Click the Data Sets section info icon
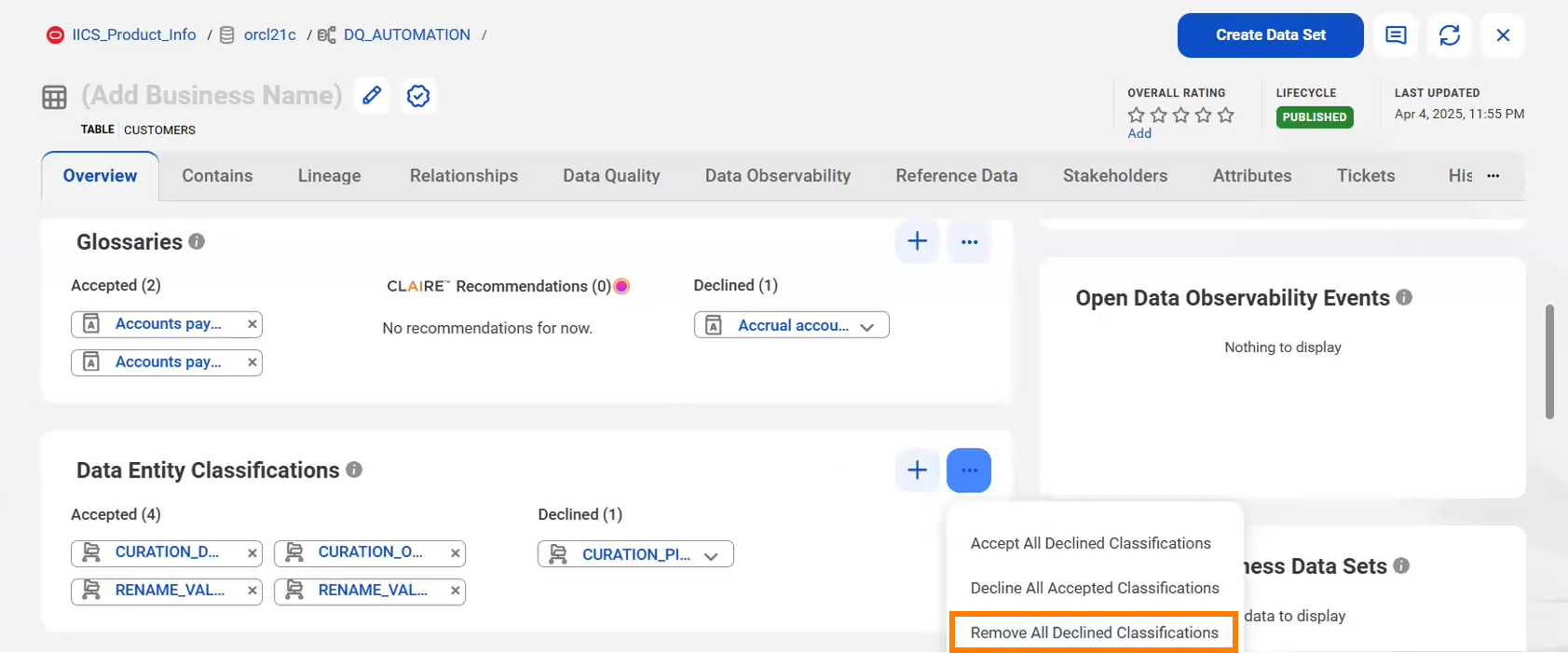Viewport: 1568px width, 653px height. click(1401, 565)
